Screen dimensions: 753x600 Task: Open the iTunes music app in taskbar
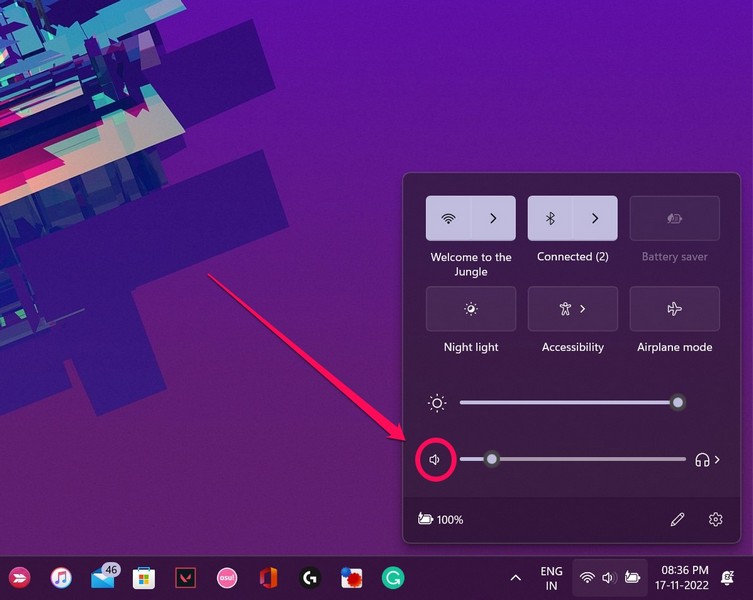[x=61, y=577]
